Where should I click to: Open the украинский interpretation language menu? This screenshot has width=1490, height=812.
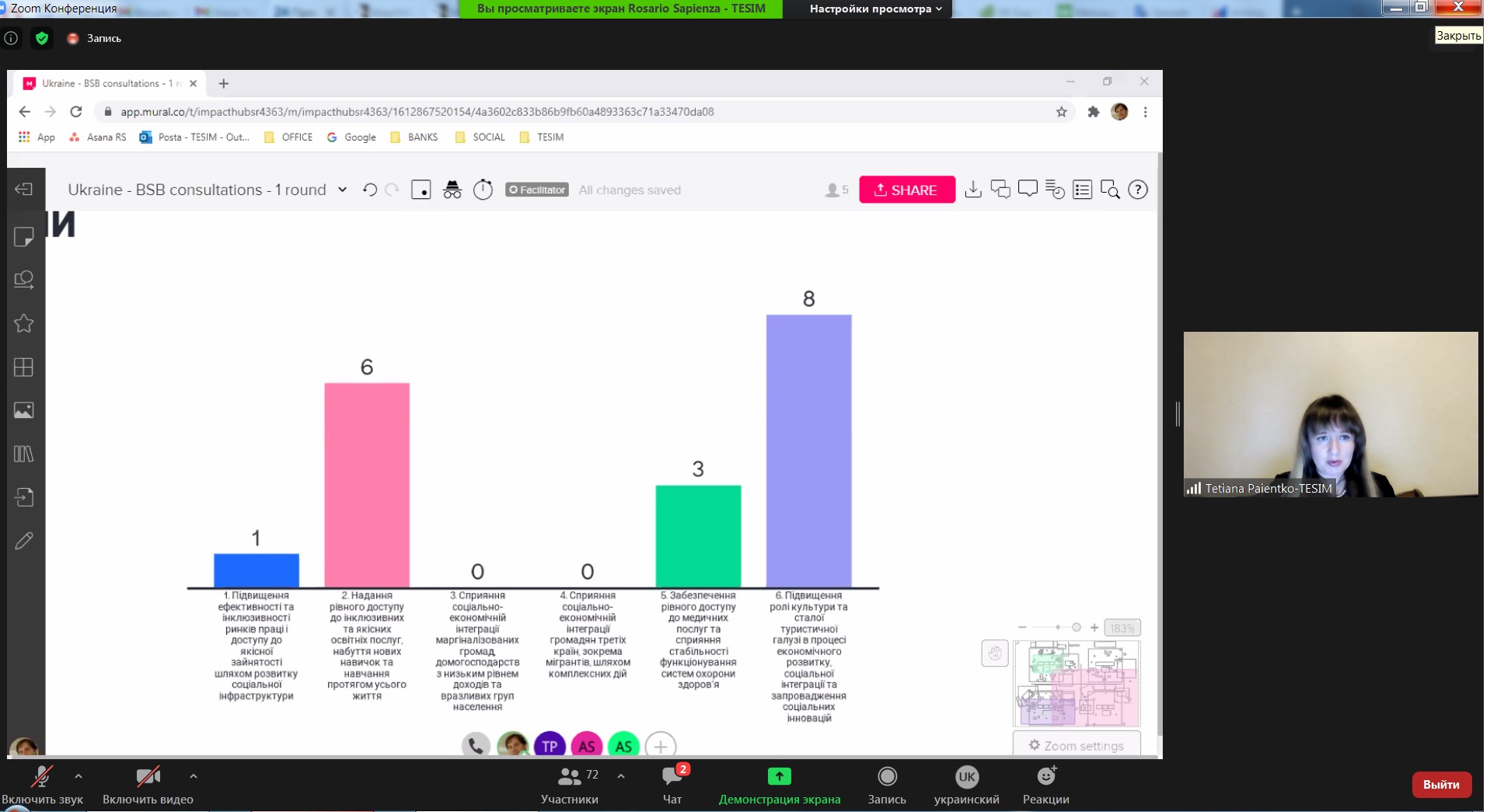[x=967, y=786]
